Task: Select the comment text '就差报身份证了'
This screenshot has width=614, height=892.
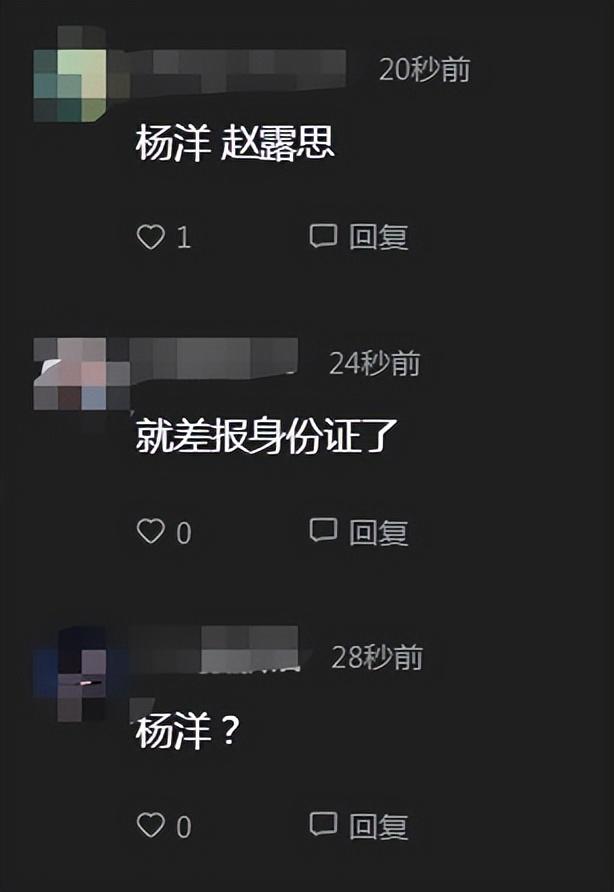Action: tap(266, 436)
